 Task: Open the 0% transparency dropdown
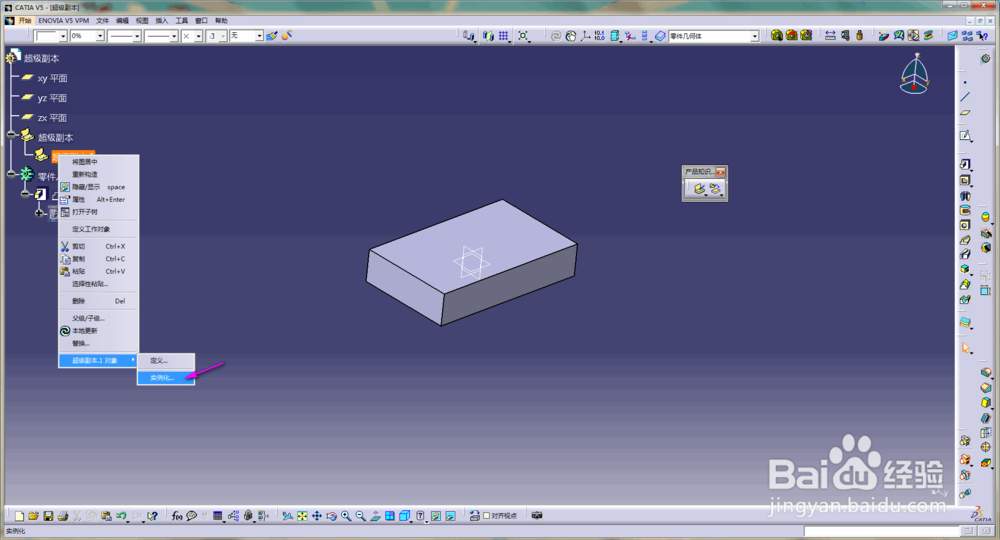point(100,36)
